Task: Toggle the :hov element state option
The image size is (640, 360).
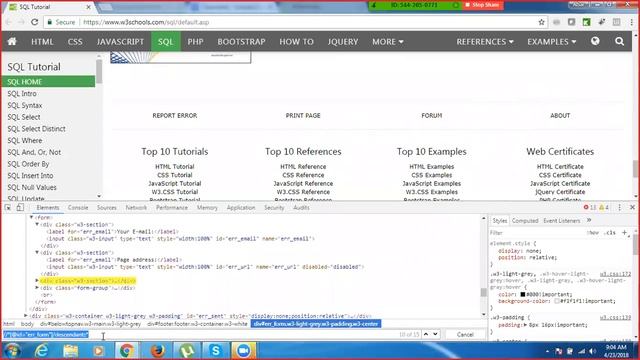Action: coord(593,232)
